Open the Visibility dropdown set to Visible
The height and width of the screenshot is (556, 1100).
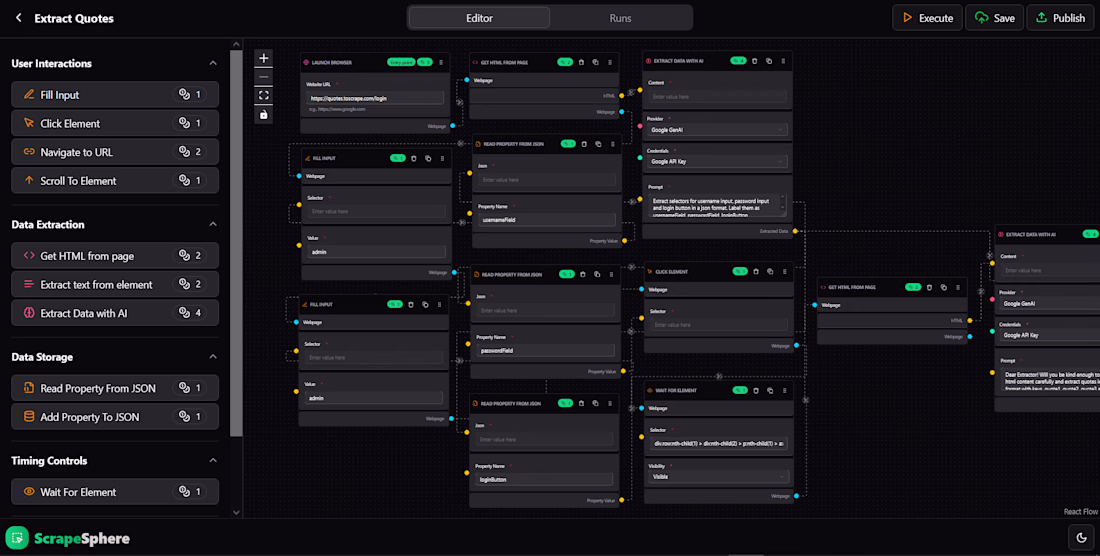click(718, 477)
